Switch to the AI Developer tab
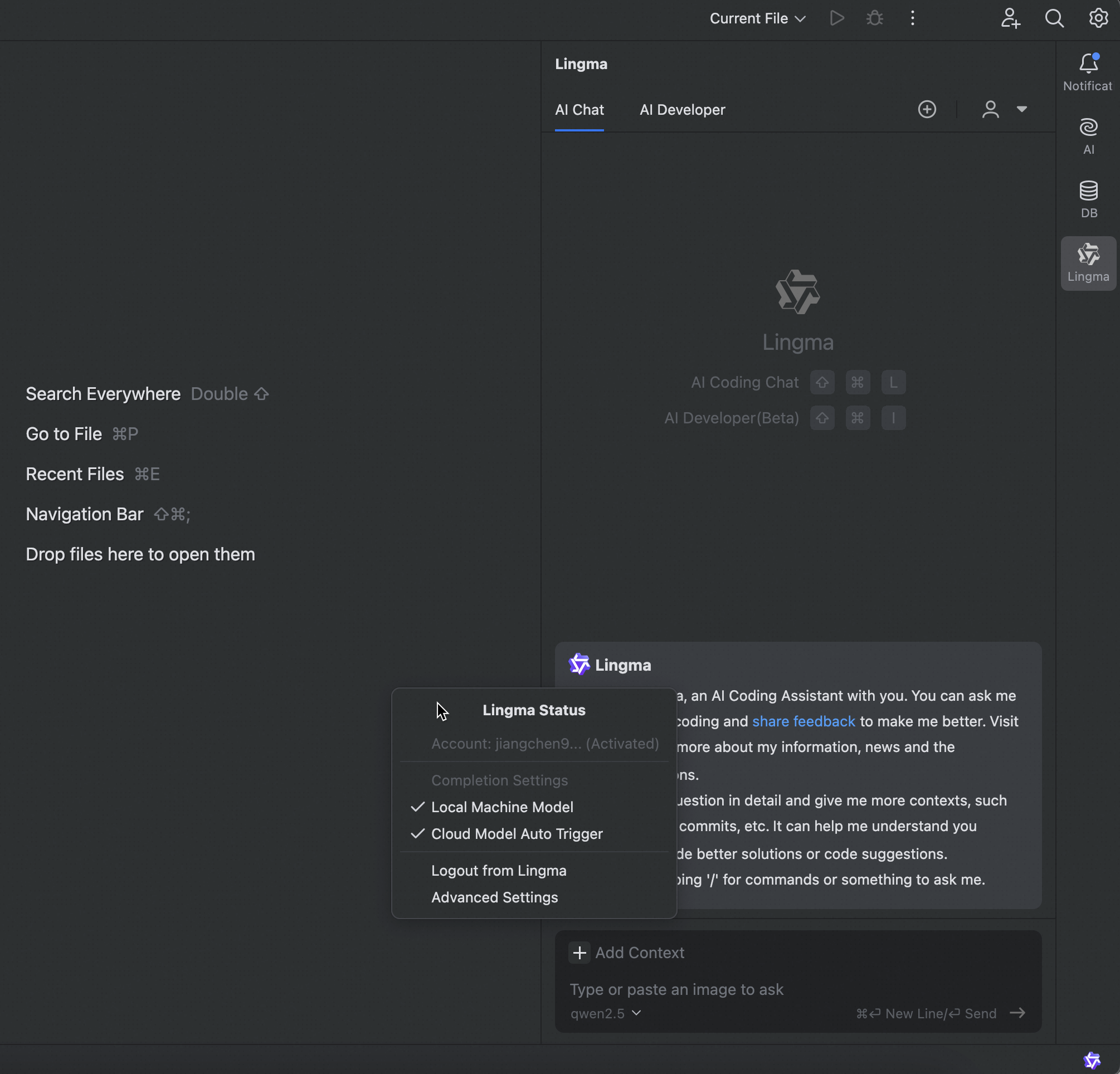Screen dimensions: 1120x1074 tap(682, 110)
